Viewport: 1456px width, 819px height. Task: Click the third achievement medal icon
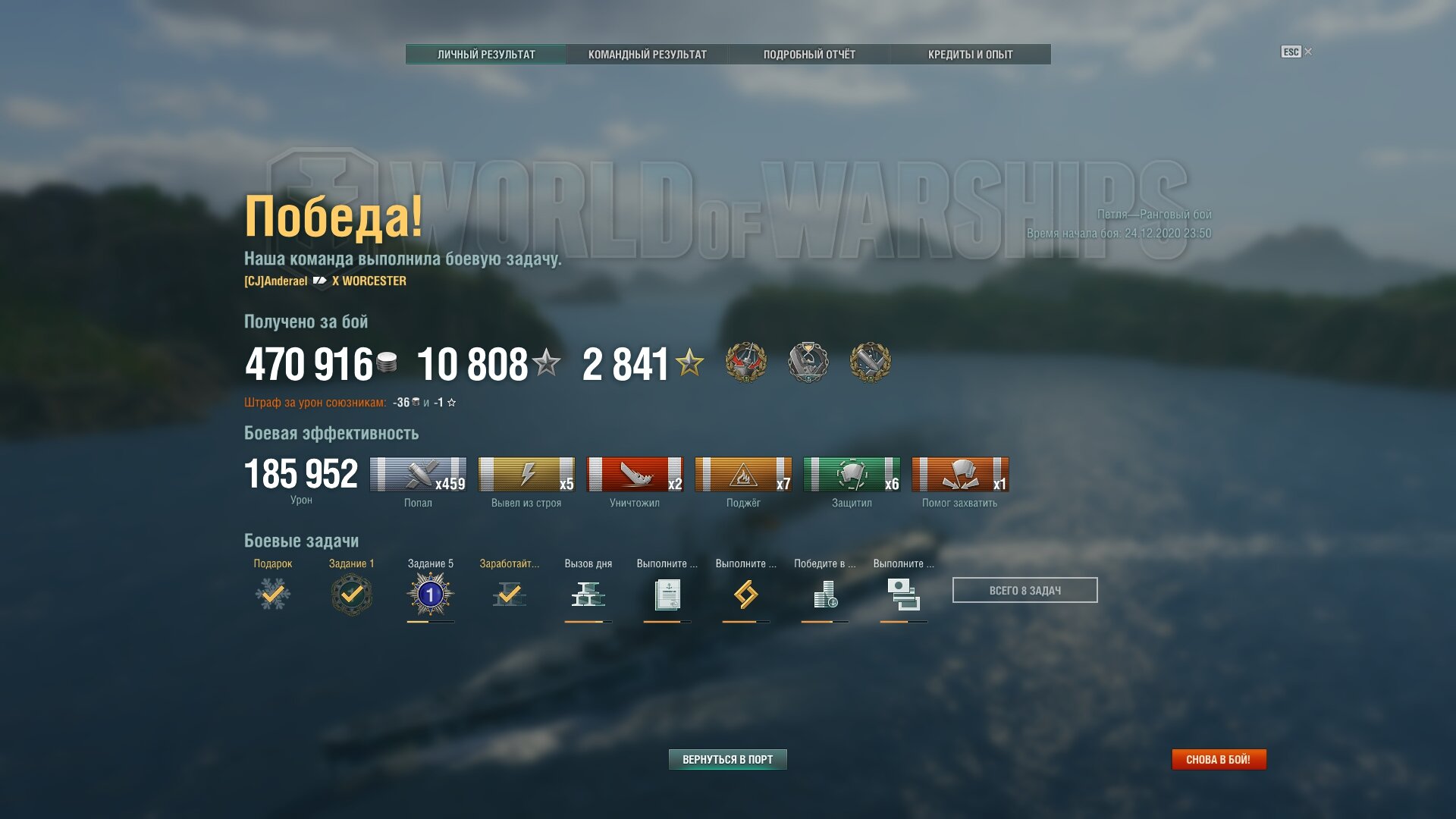point(871,362)
